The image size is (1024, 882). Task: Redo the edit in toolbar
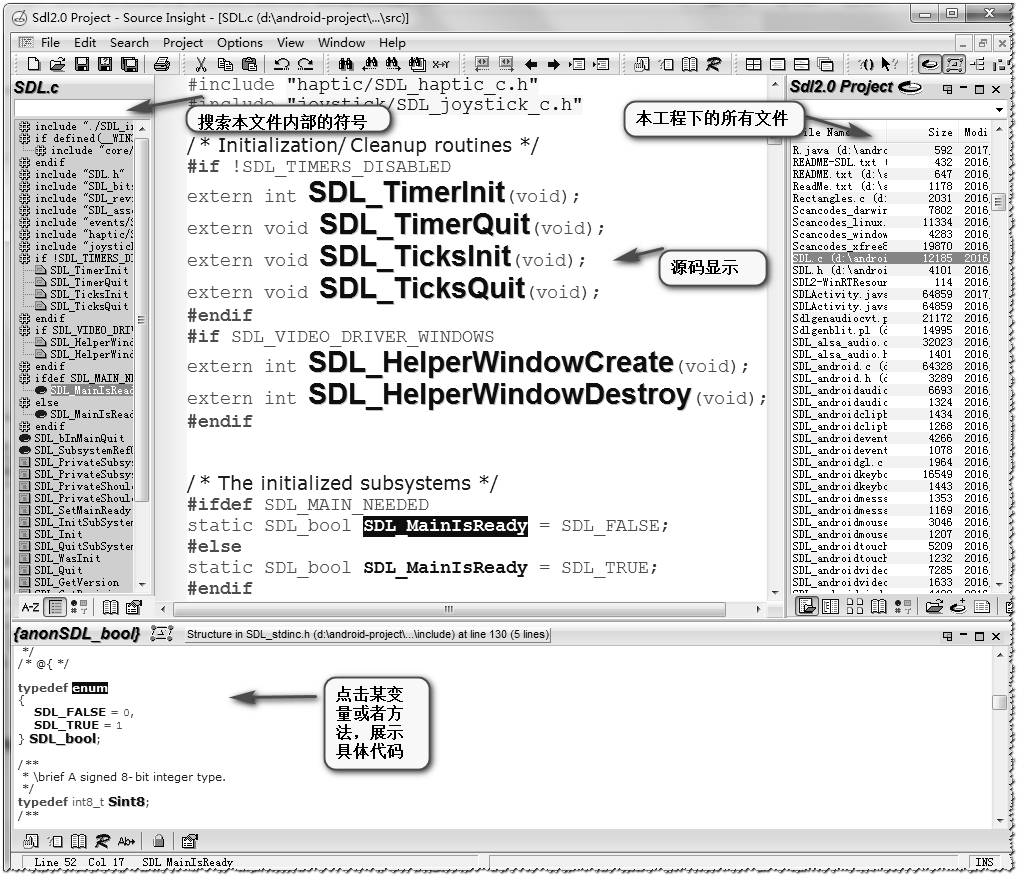coord(306,64)
